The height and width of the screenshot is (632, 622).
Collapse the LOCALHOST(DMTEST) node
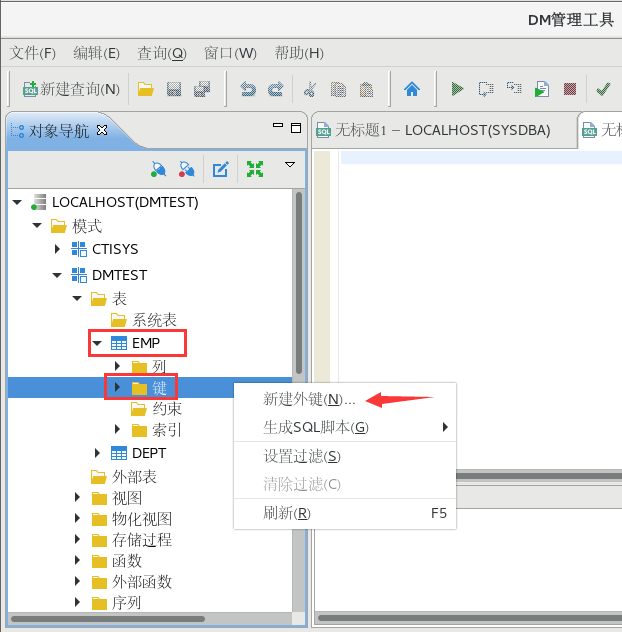coord(17,202)
